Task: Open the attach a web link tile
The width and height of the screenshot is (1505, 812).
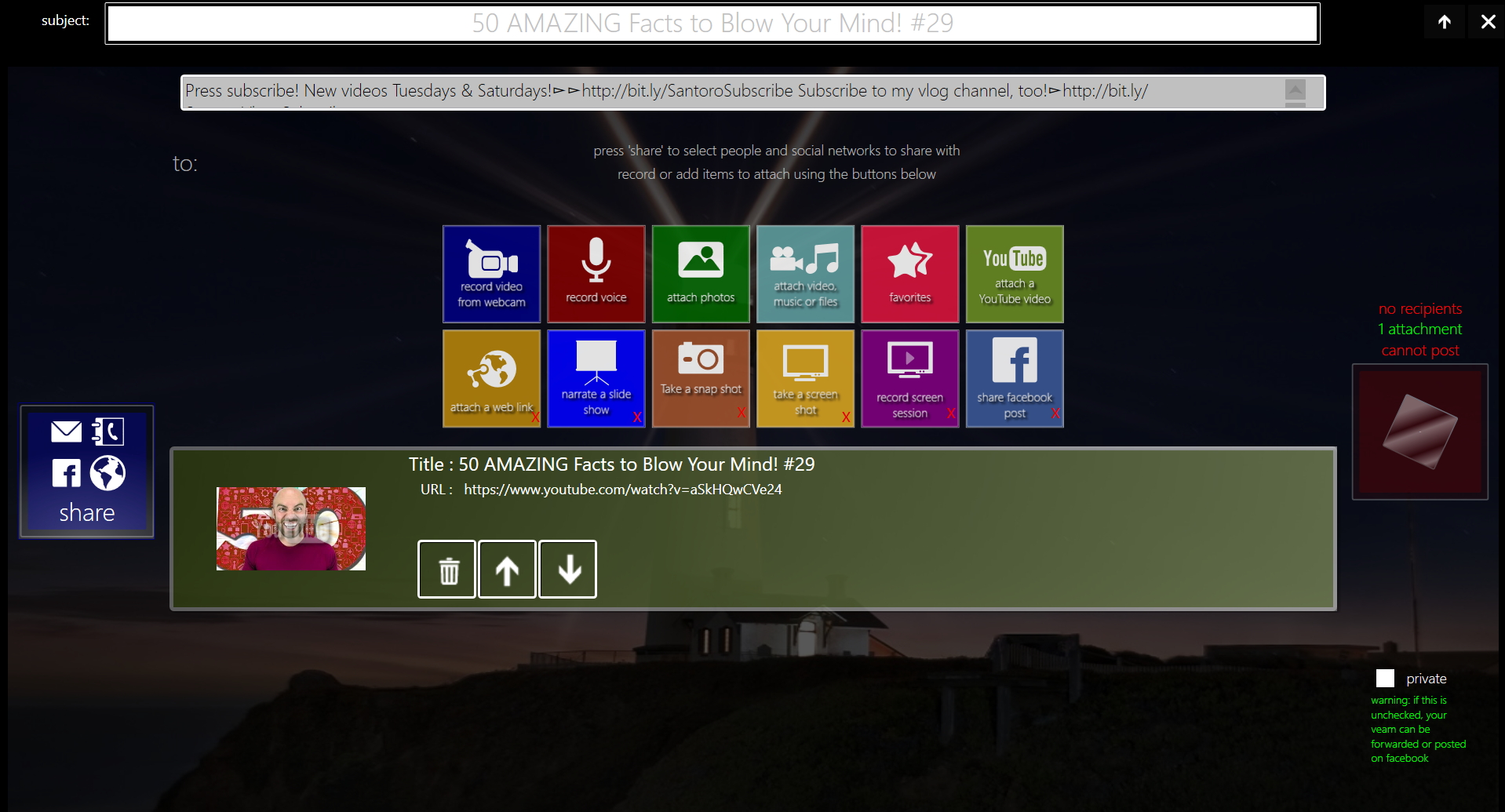Action: 491,378
